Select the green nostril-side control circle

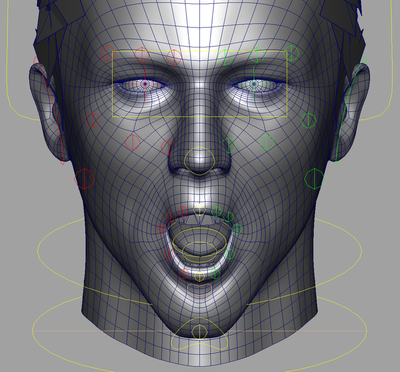pos(229,145)
